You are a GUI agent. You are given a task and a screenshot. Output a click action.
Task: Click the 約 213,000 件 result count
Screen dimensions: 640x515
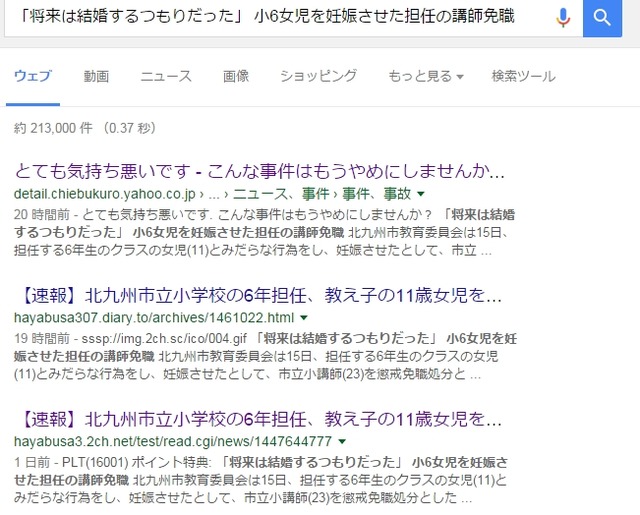[53, 128]
